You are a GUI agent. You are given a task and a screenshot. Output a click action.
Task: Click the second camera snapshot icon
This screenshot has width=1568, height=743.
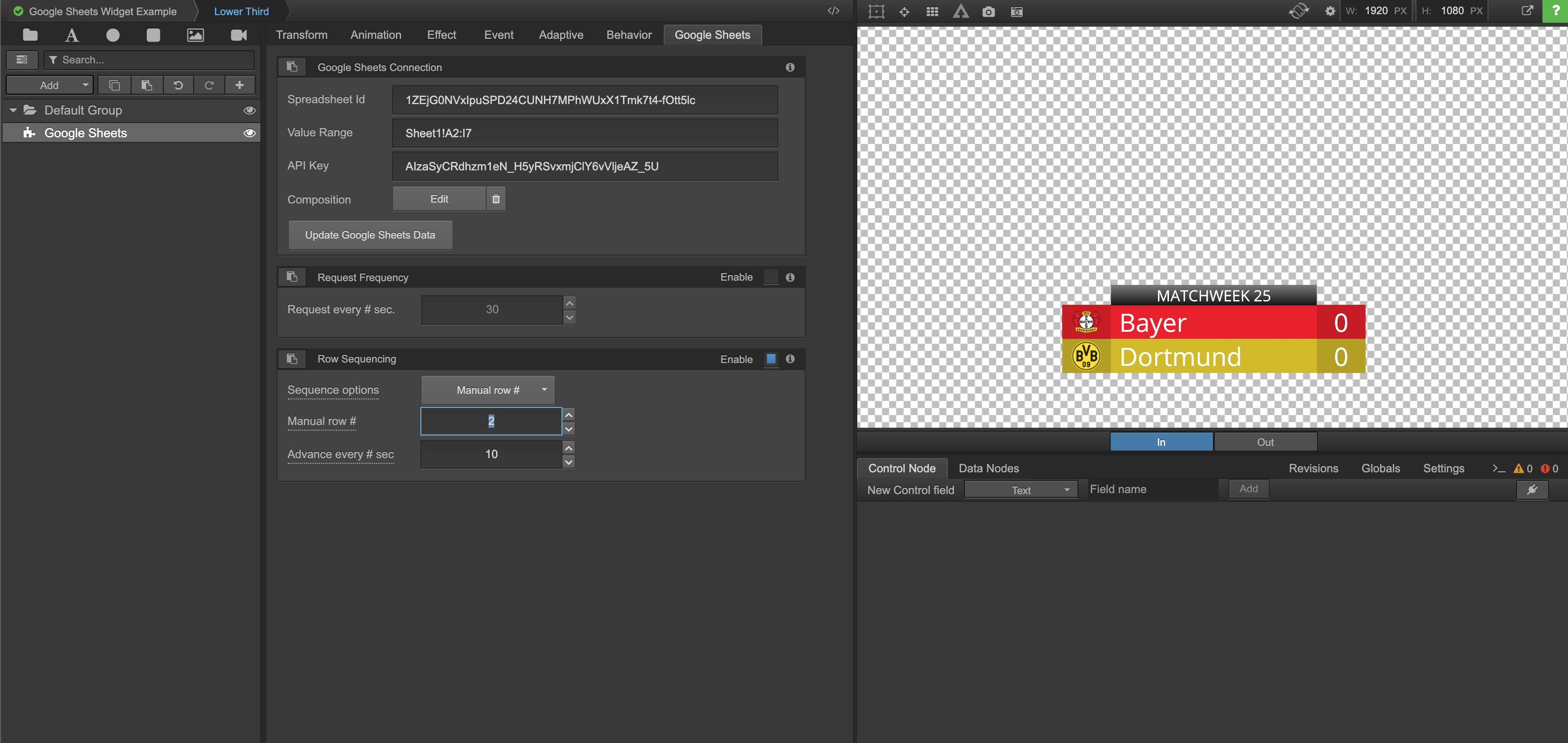[1016, 11]
